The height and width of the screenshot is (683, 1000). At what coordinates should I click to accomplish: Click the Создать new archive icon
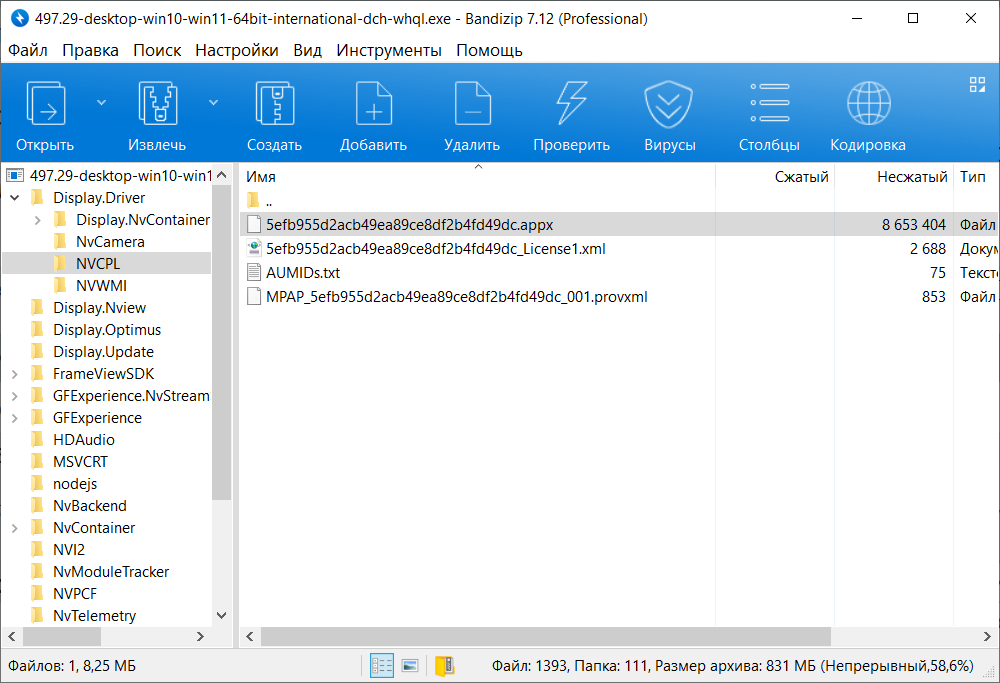tap(274, 103)
